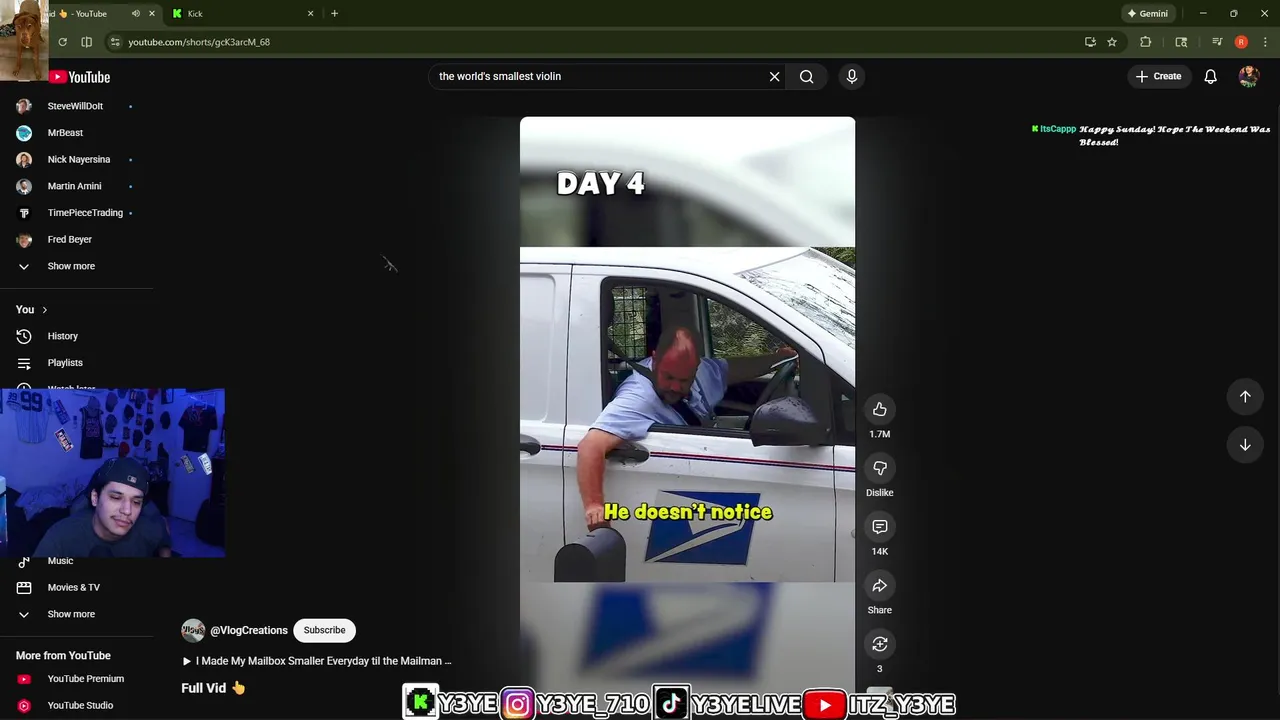Close the YouTube tab

click(152, 13)
